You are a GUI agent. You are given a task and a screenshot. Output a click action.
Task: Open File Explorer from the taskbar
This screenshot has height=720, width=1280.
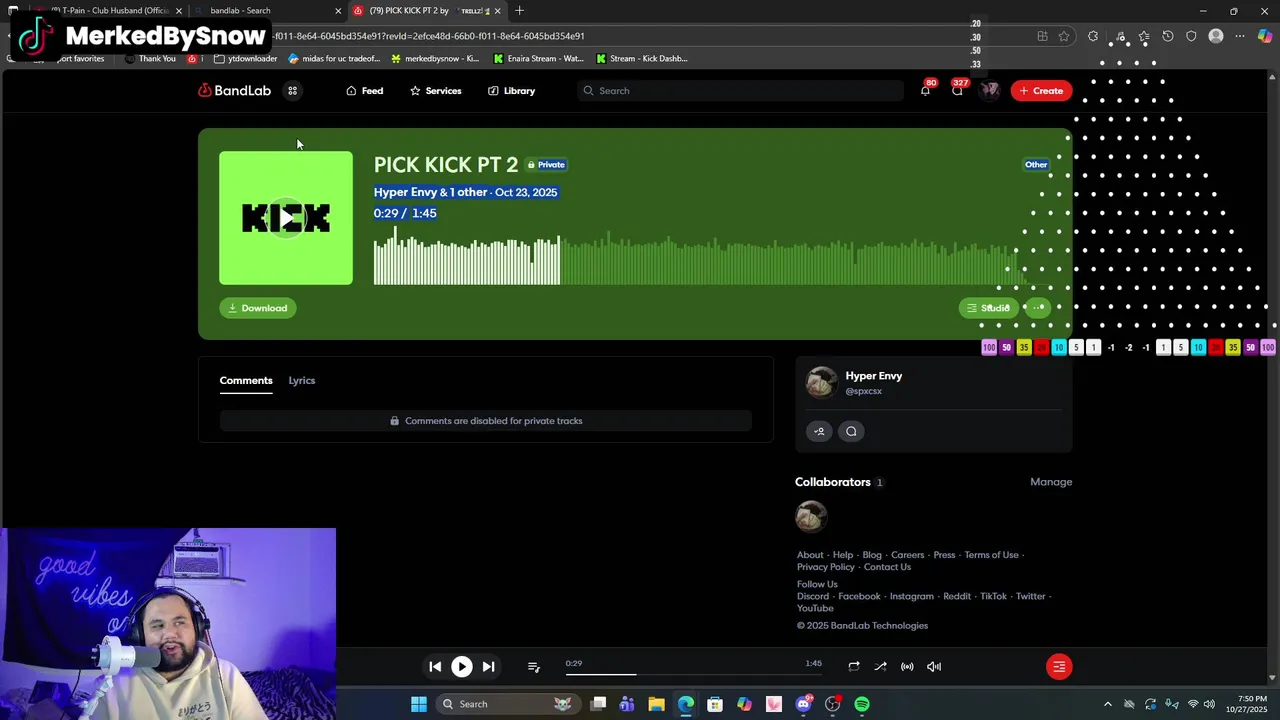click(x=656, y=704)
